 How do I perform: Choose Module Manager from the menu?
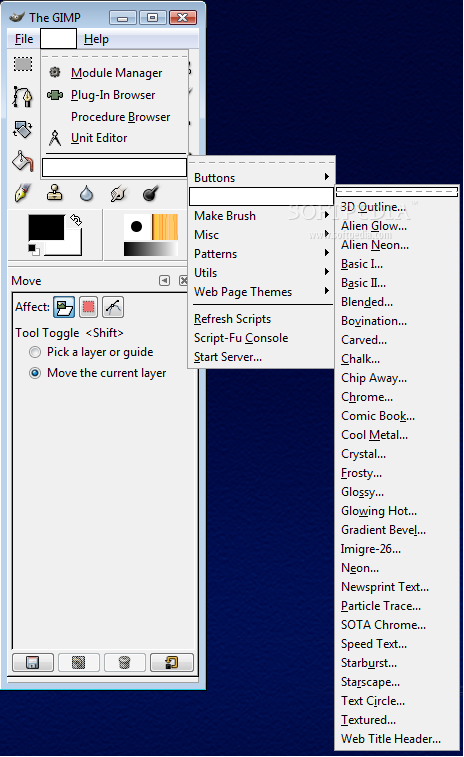pos(114,72)
